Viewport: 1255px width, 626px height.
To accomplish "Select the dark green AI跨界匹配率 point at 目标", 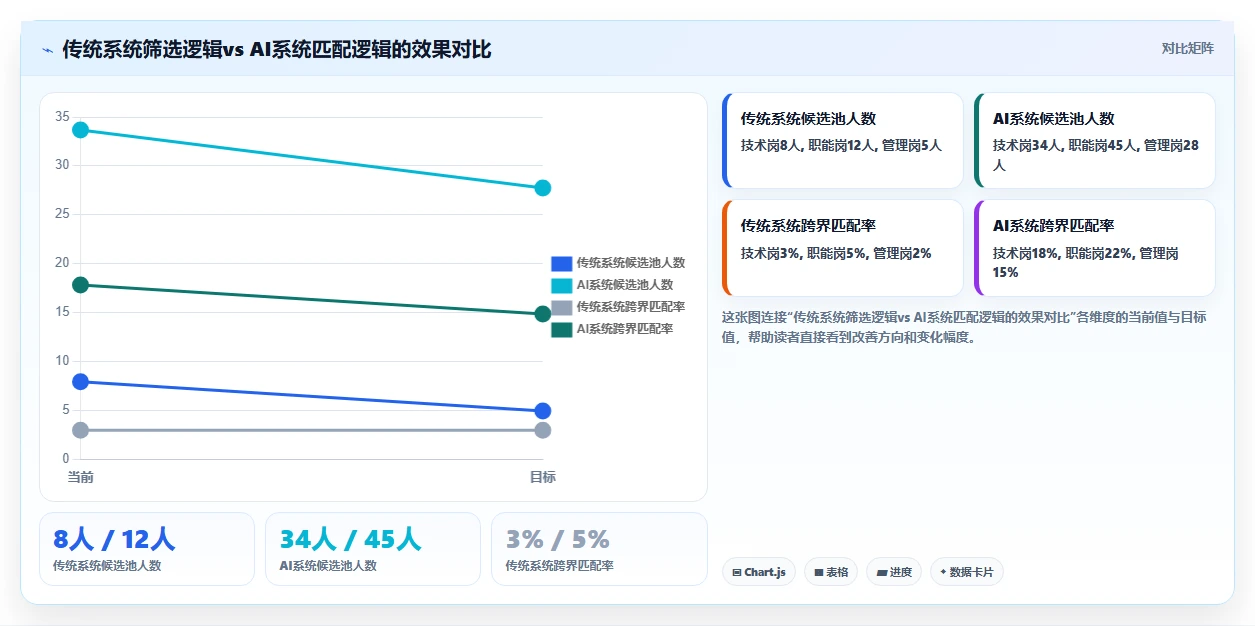I will [x=543, y=314].
